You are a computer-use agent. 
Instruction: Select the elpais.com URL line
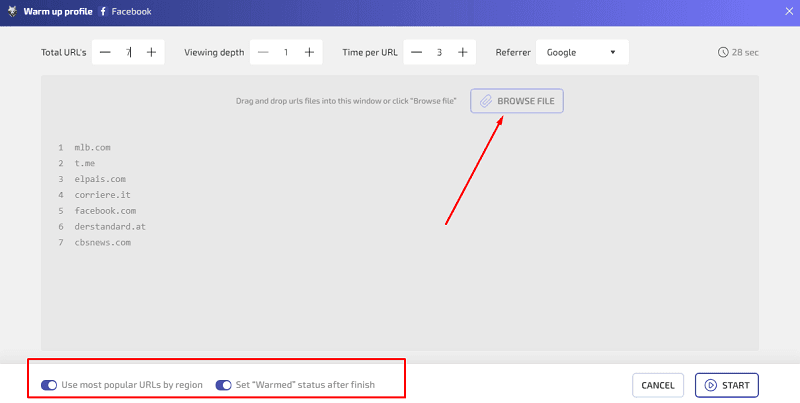coord(100,179)
